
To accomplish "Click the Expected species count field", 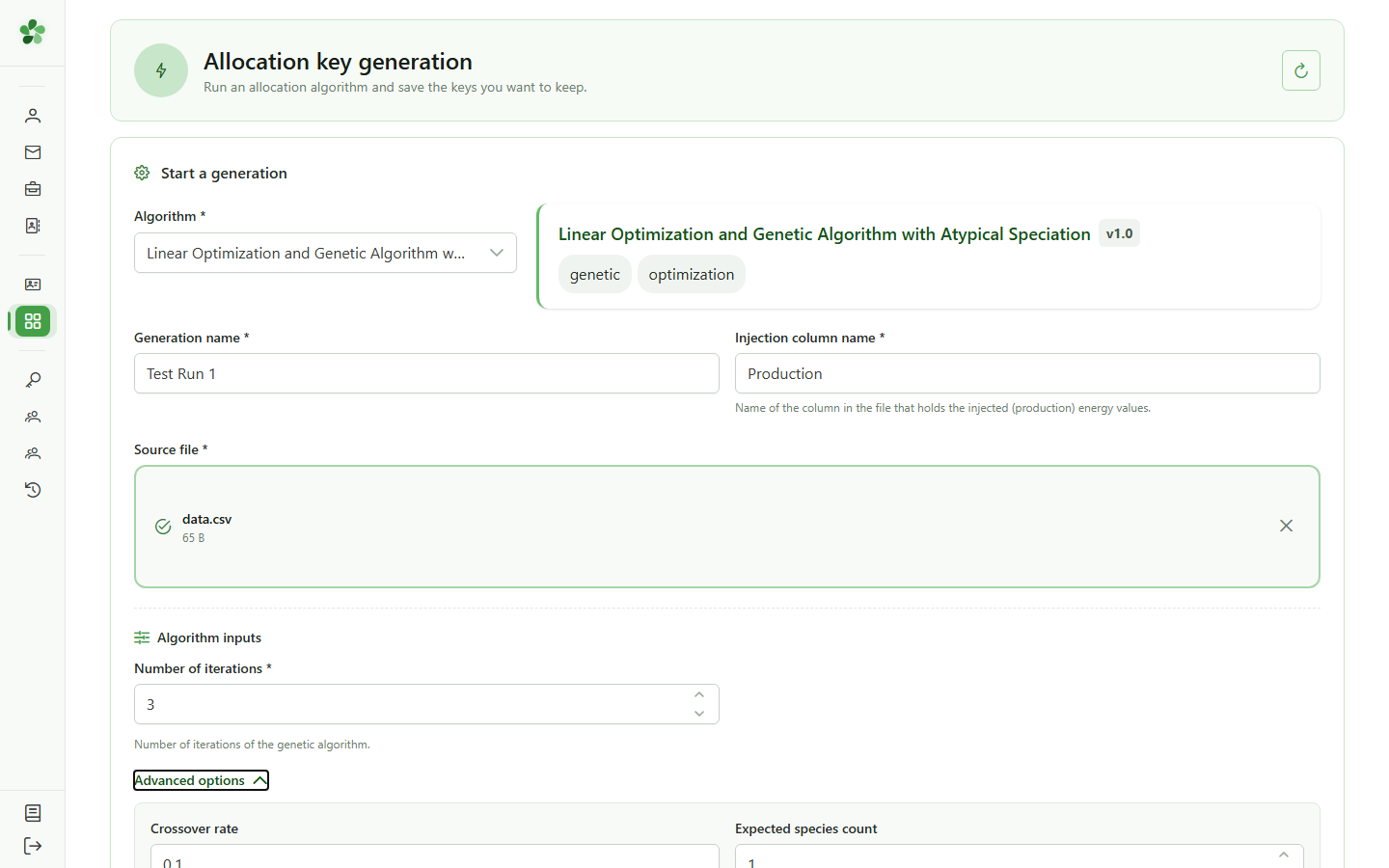I will tap(1020, 856).
